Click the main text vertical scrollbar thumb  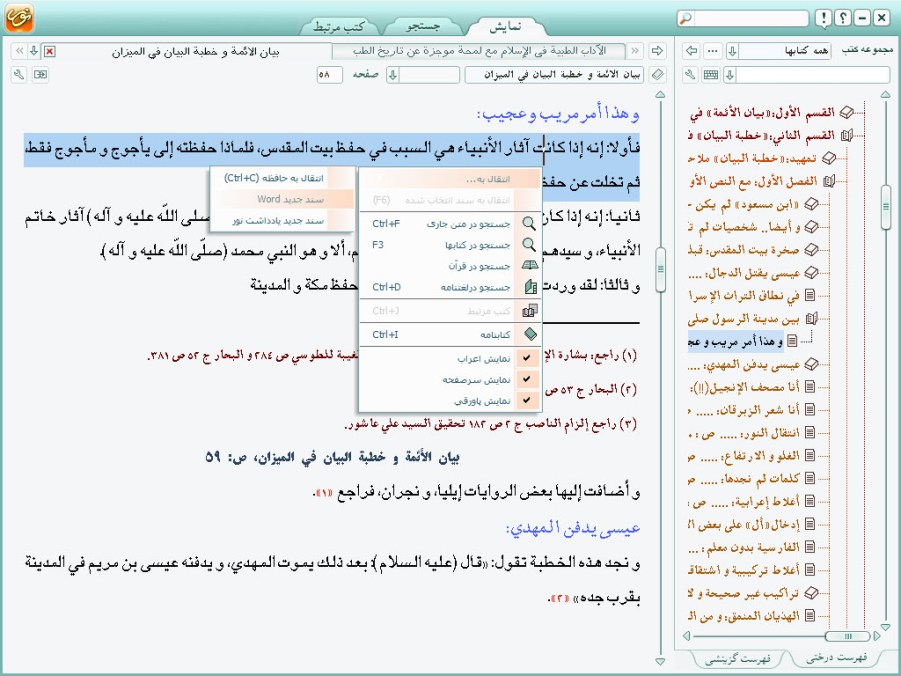[660, 269]
